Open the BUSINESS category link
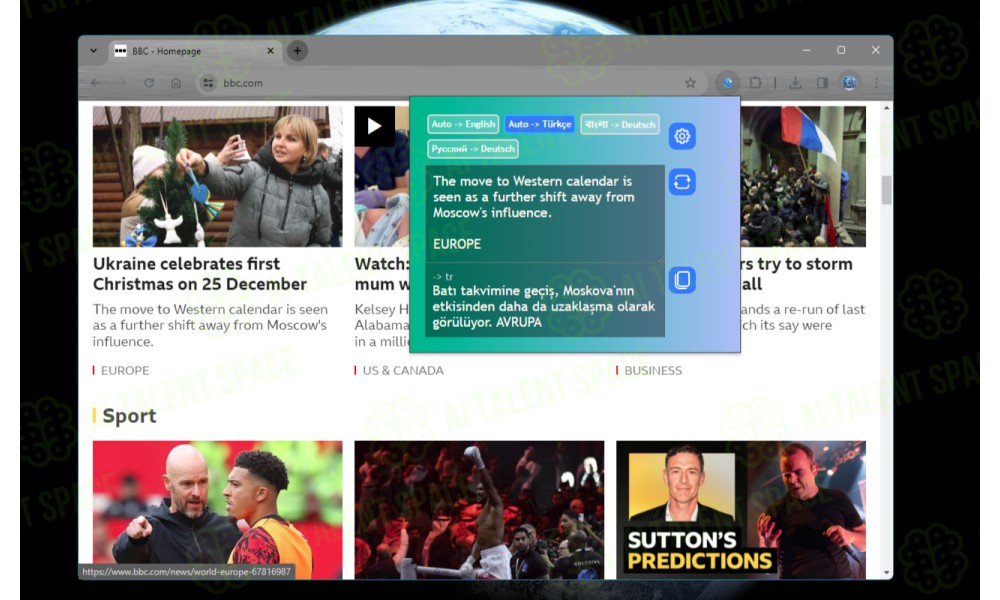The image size is (1000, 600). [653, 370]
